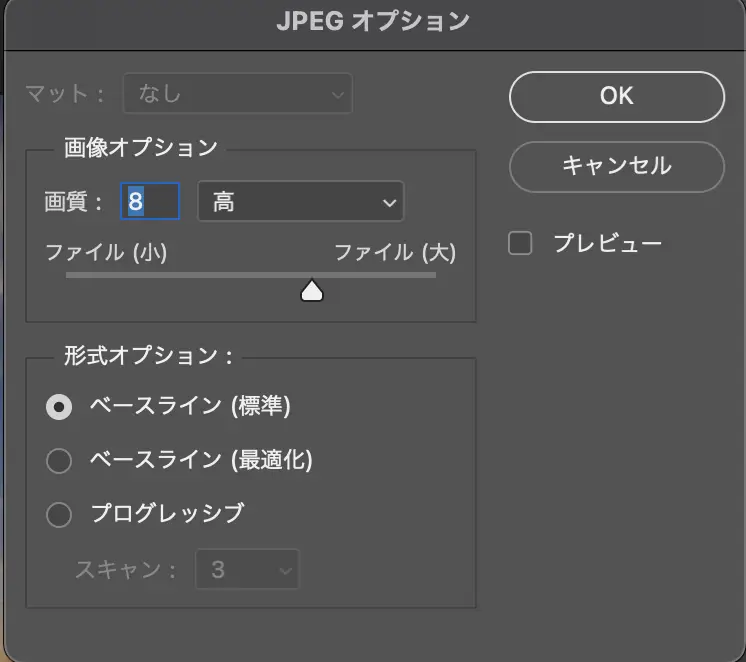Click the 形式オプション group heading
The width and height of the screenshot is (746, 662).
click(147, 355)
